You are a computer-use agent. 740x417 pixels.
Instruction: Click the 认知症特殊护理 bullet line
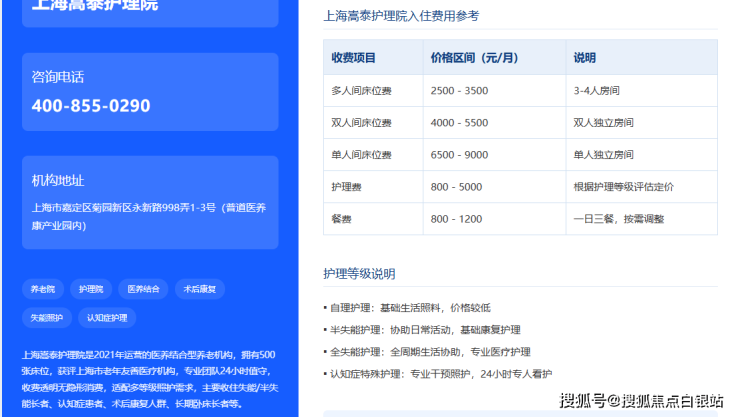pos(438,374)
